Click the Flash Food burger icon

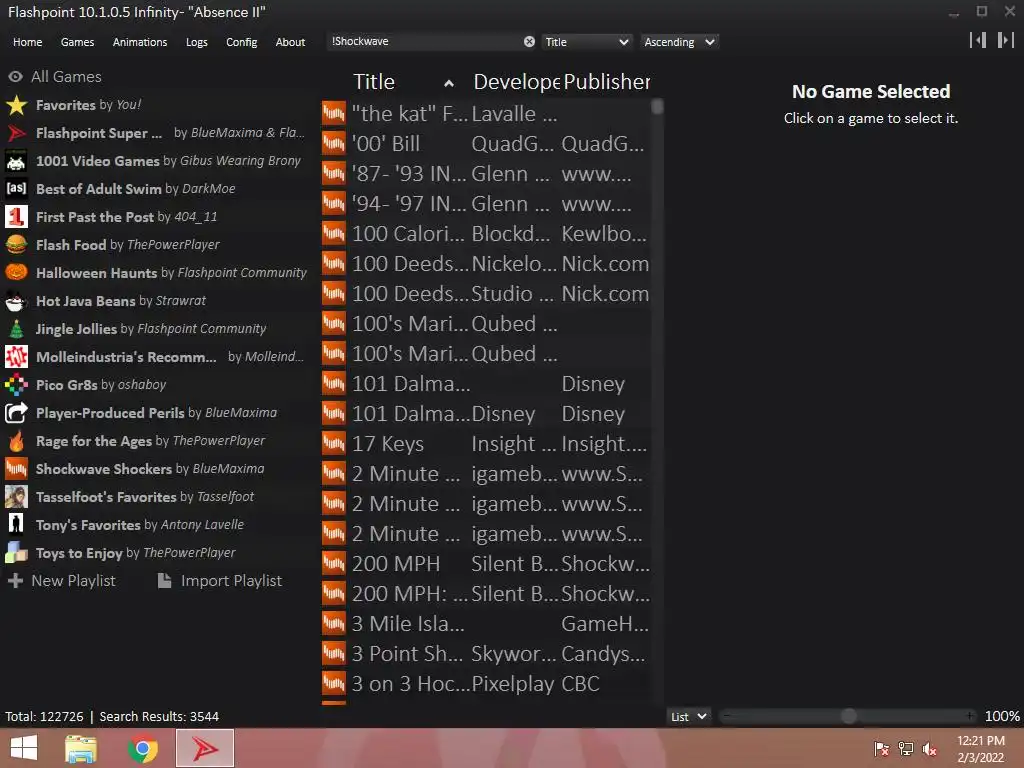click(x=16, y=245)
